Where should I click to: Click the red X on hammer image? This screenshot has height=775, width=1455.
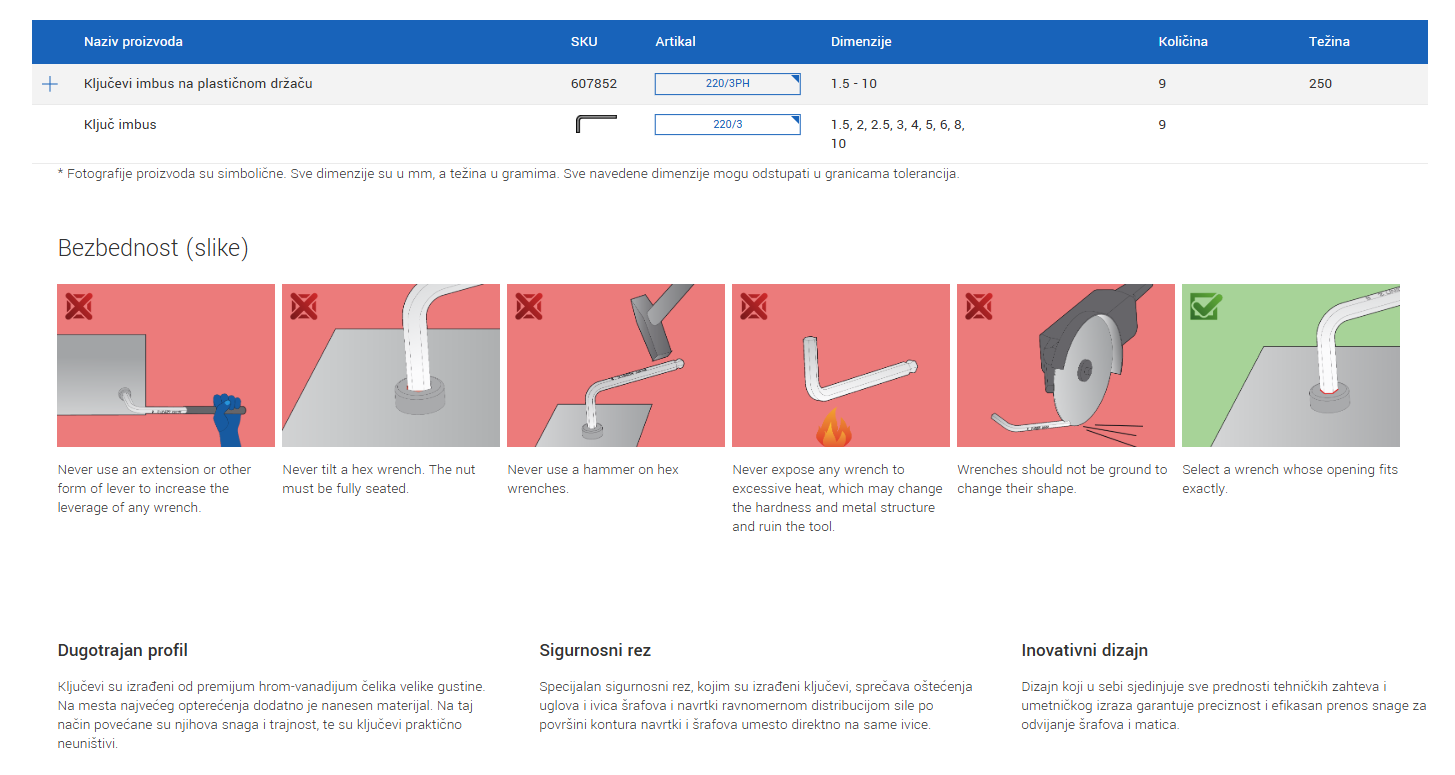[x=529, y=306]
